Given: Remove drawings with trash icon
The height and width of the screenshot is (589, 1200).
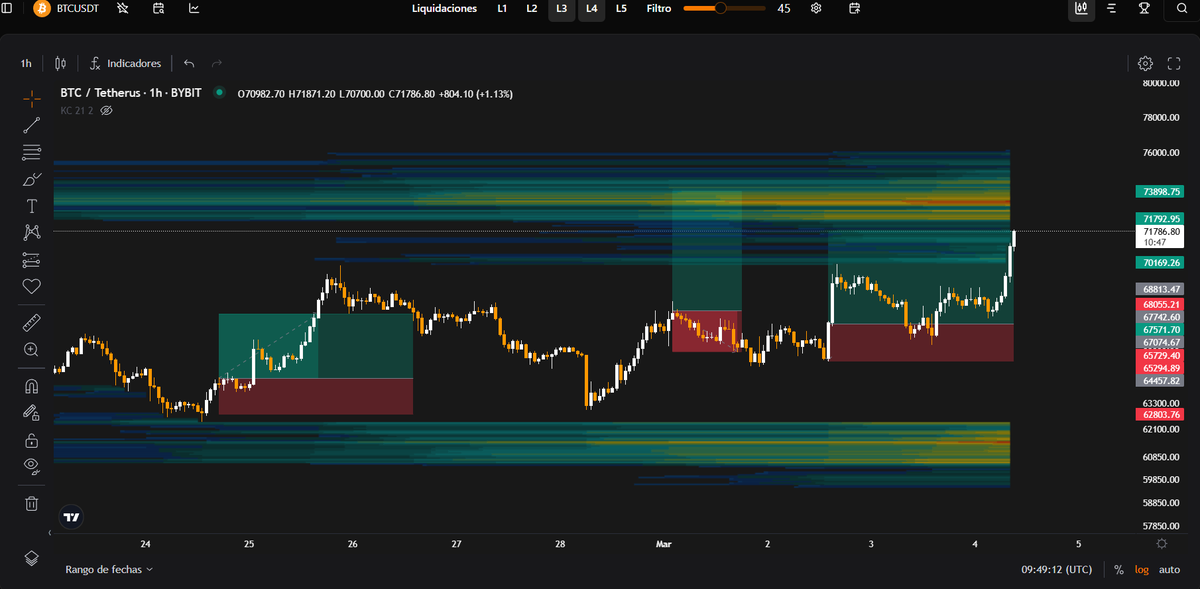Looking at the screenshot, I should (x=32, y=503).
